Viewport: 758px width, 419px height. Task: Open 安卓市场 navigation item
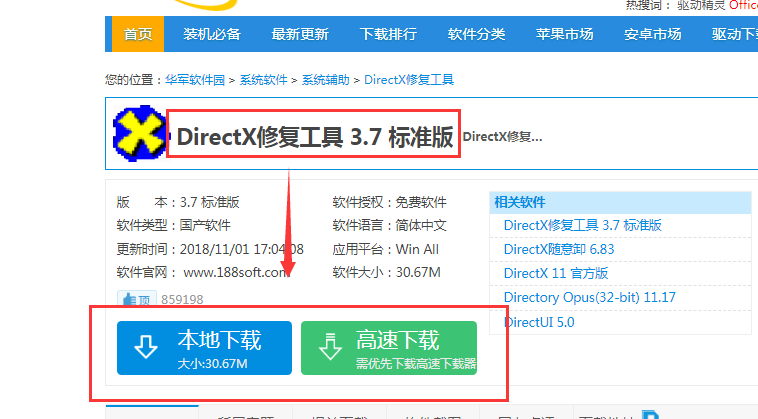653,34
